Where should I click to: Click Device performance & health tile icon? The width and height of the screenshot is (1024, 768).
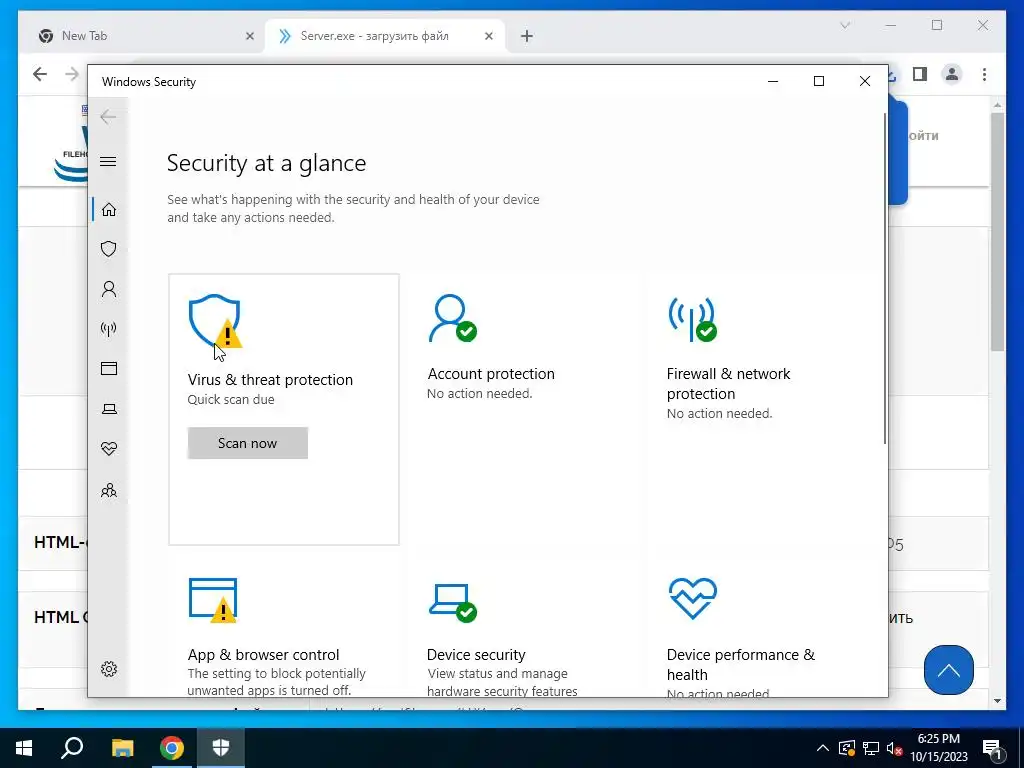(692, 598)
